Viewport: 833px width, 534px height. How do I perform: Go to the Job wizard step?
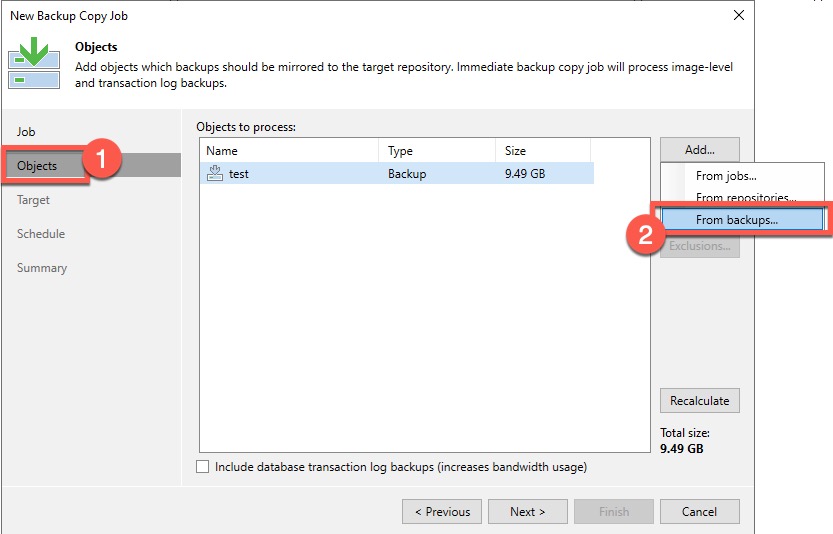click(x=26, y=132)
